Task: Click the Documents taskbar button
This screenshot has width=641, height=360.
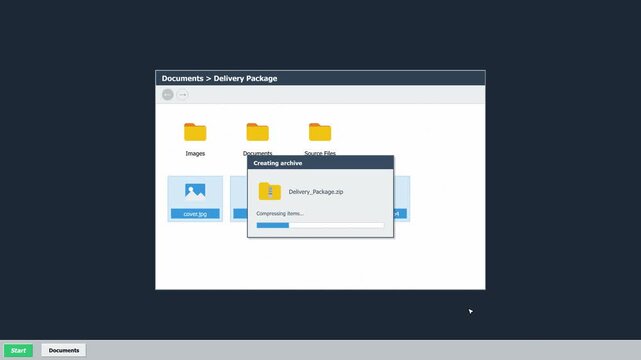Action: point(64,350)
